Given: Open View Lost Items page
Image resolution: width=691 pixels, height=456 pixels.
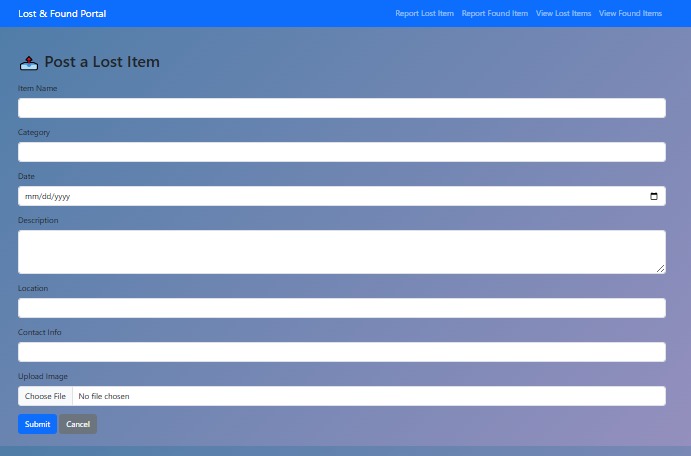Looking at the screenshot, I should point(563,14).
